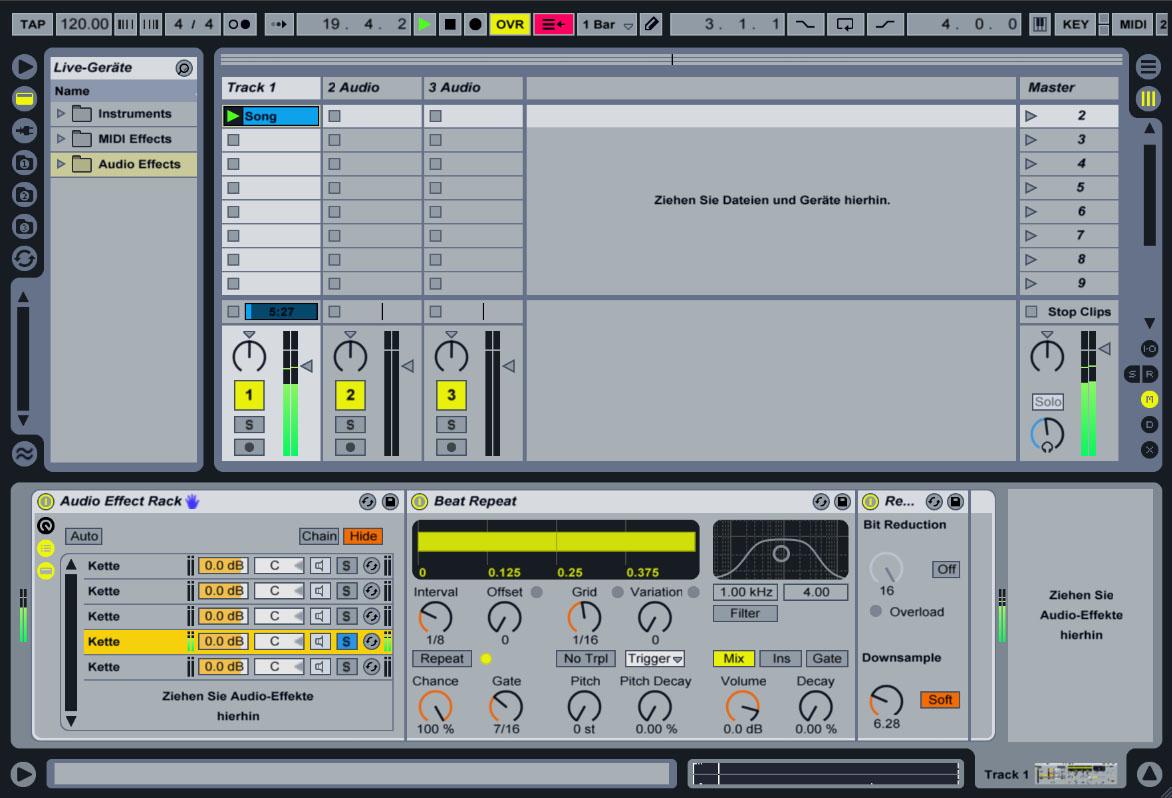Click the Groove Pool wave icon
Screen dimensions: 1172x798
[x=25, y=453]
